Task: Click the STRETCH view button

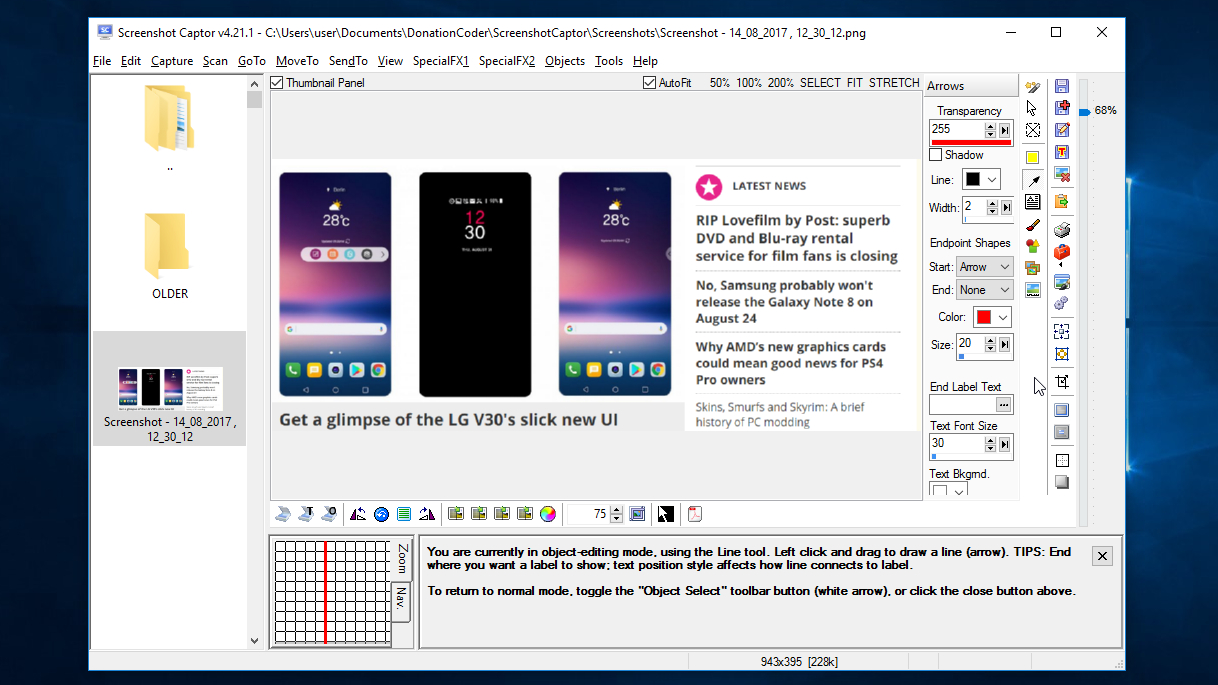Action: click(x=894, y=83)
